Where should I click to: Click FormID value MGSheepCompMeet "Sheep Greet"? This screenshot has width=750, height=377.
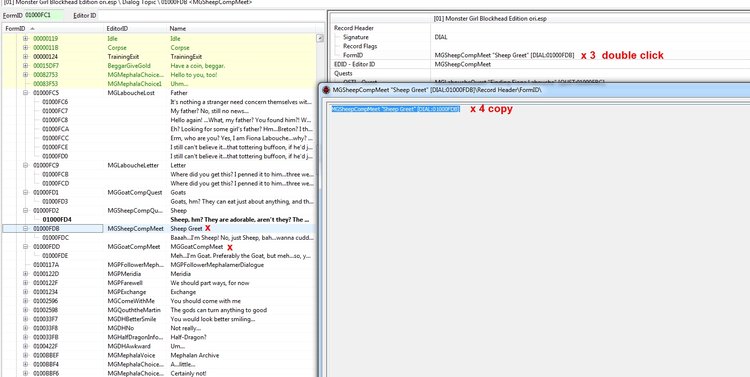pos(504,55)
